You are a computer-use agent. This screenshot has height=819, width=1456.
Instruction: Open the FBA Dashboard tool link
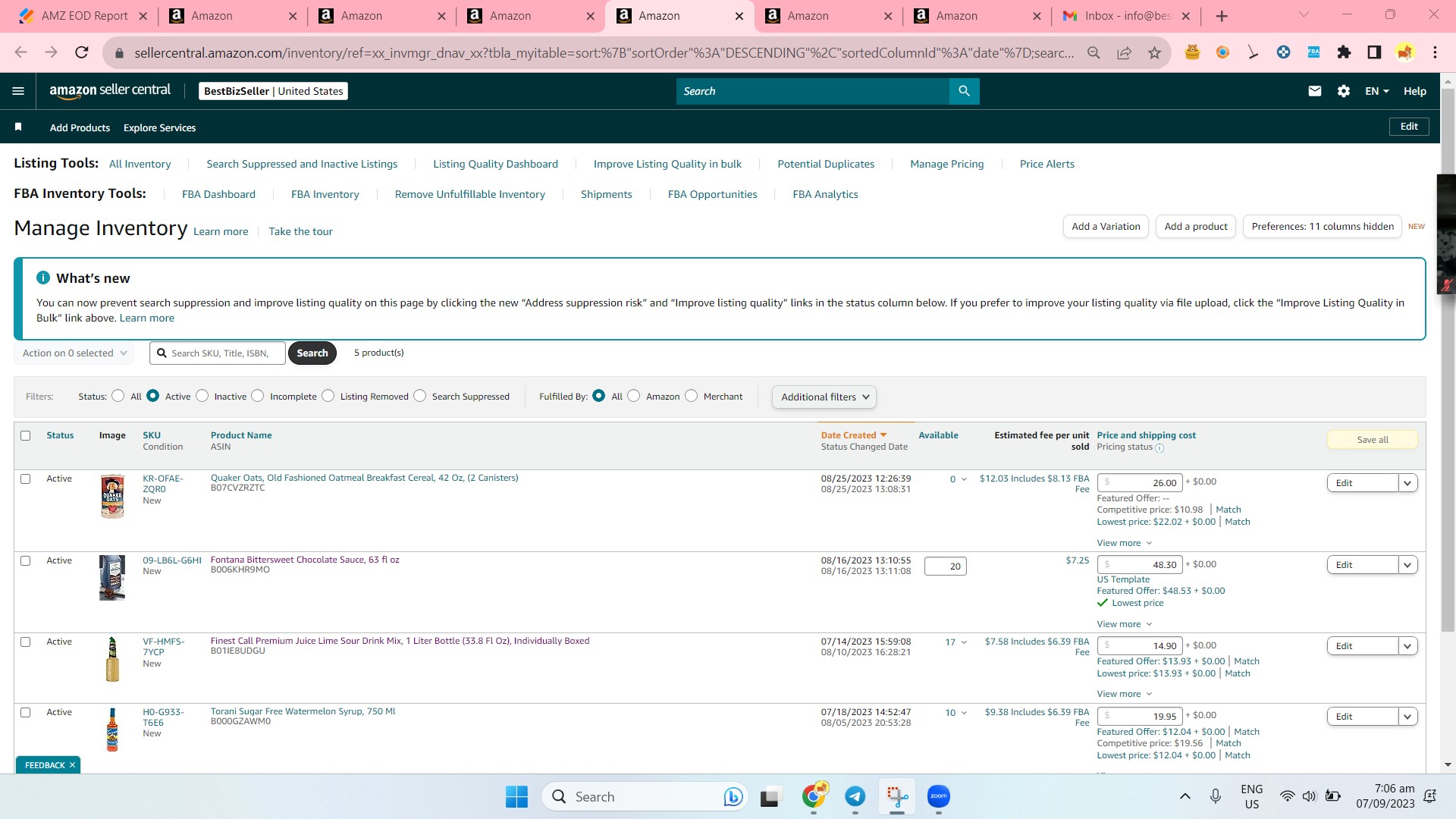(218, 194)
